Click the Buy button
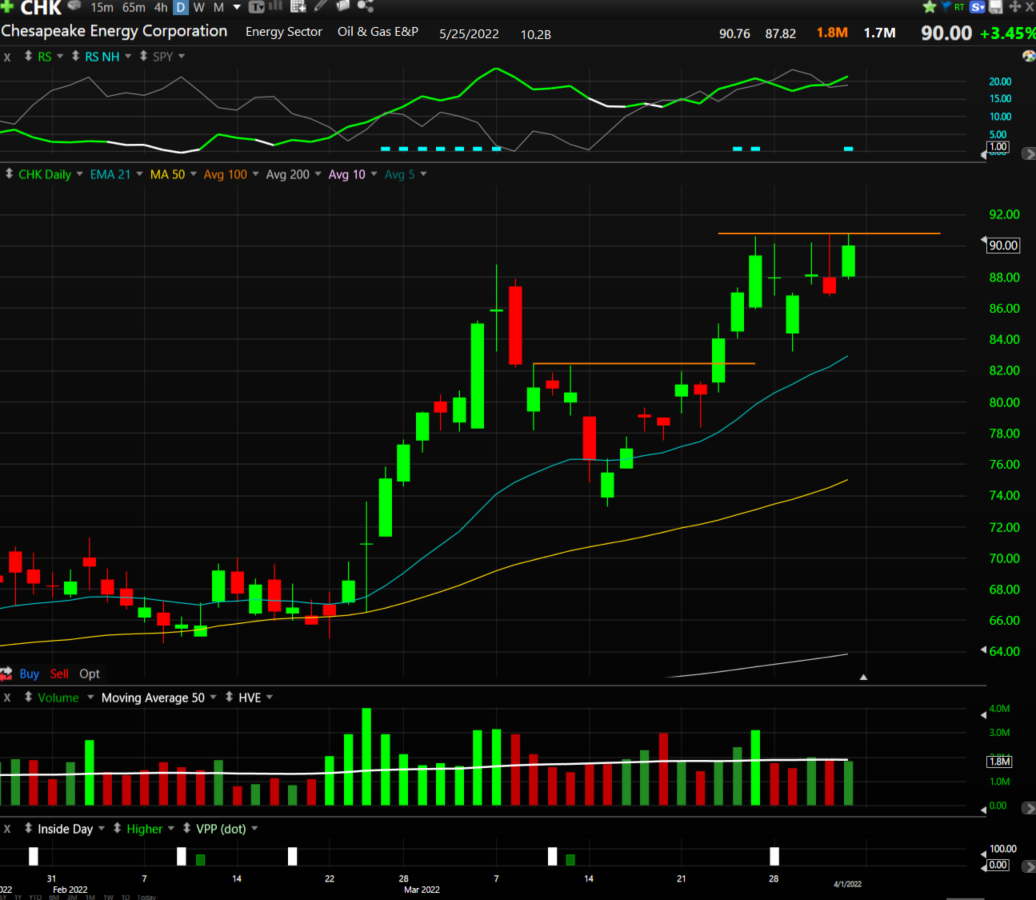Viewport: 1036px width, 900px height. click(x=29, y=673)
